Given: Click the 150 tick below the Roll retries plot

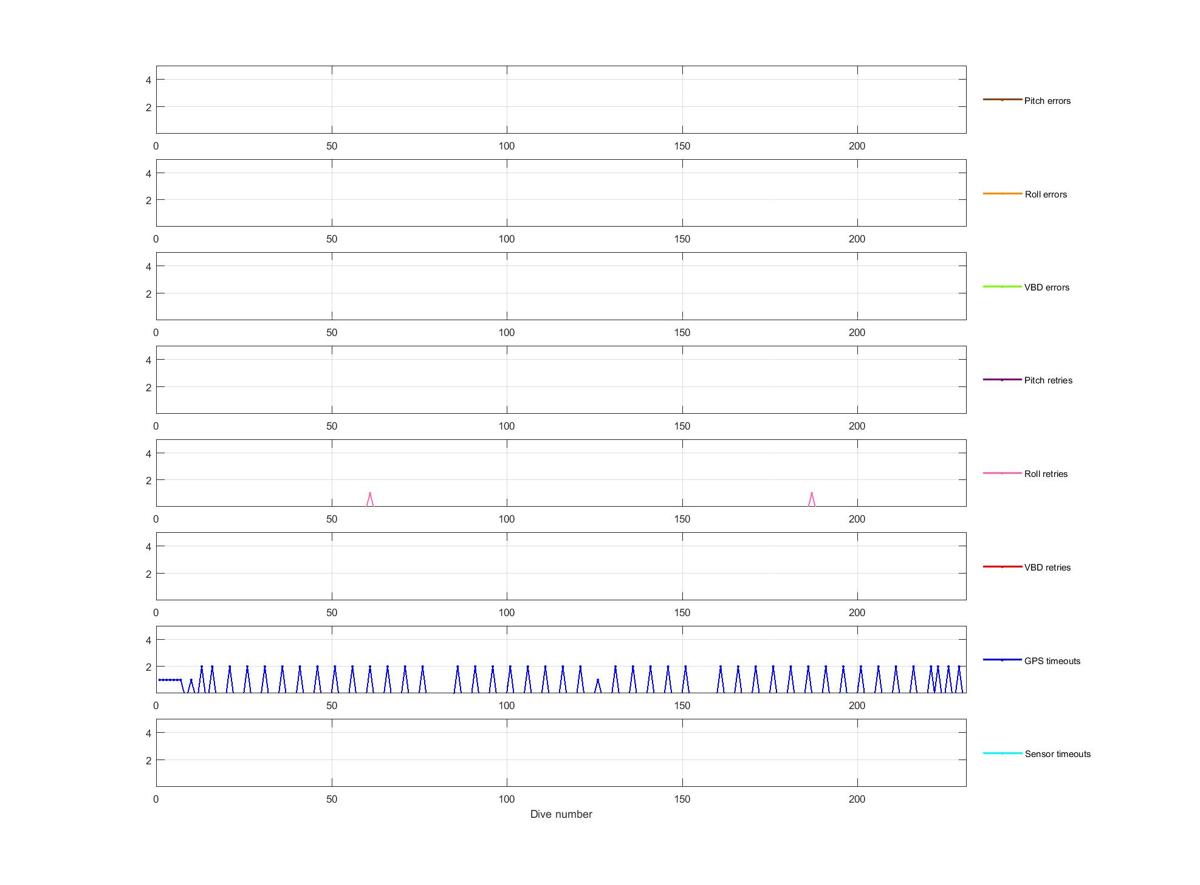Looking at the screenshot, I should pos(682,520).
